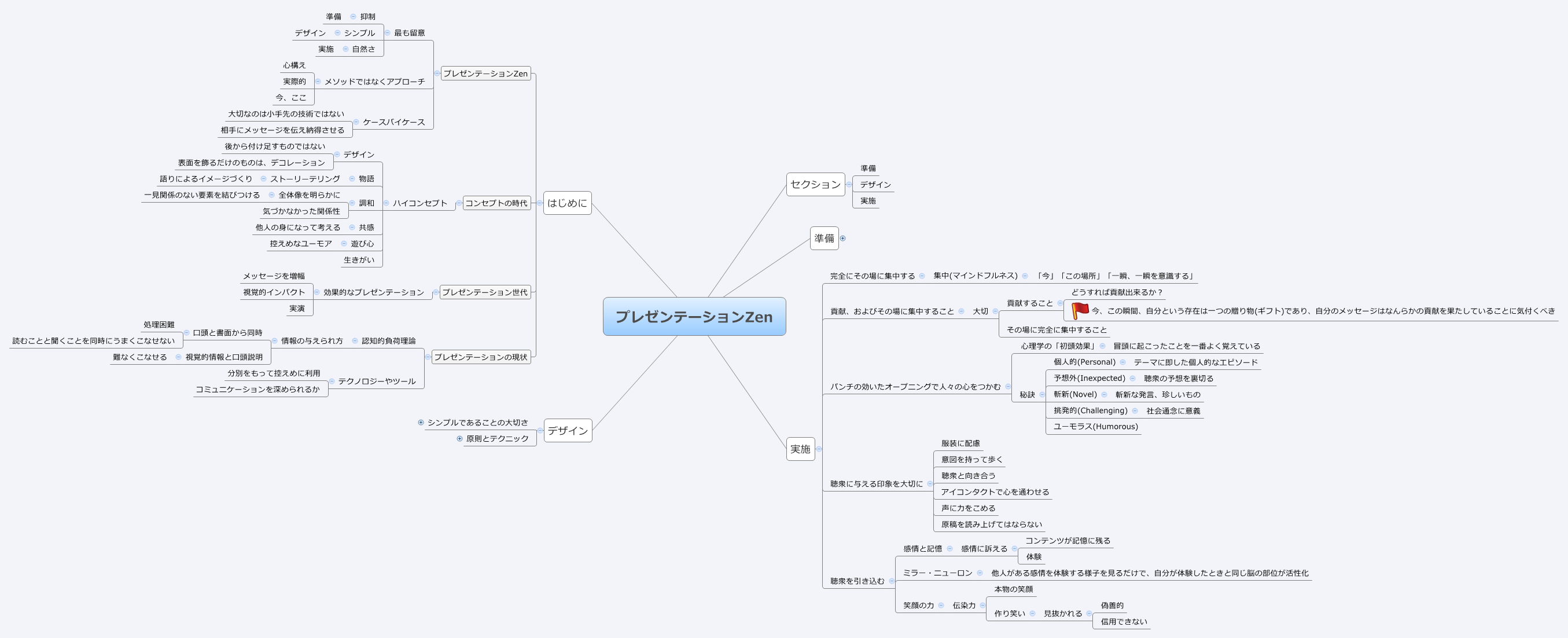This screenshot has width=1568, height=638.
Task: Collapse the 感情と記憶 branch minus icon
Action: (x=949, y=548)
